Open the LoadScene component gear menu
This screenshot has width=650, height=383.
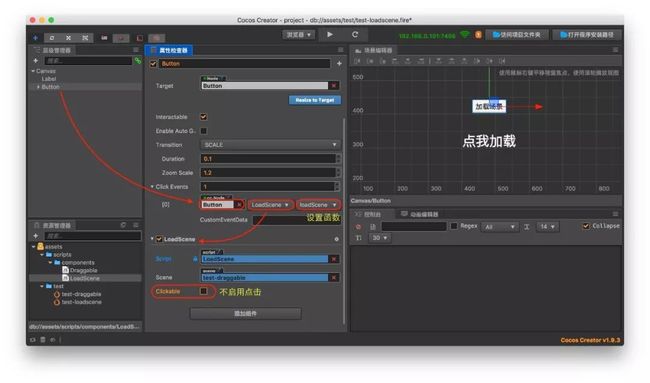[337, 239]
